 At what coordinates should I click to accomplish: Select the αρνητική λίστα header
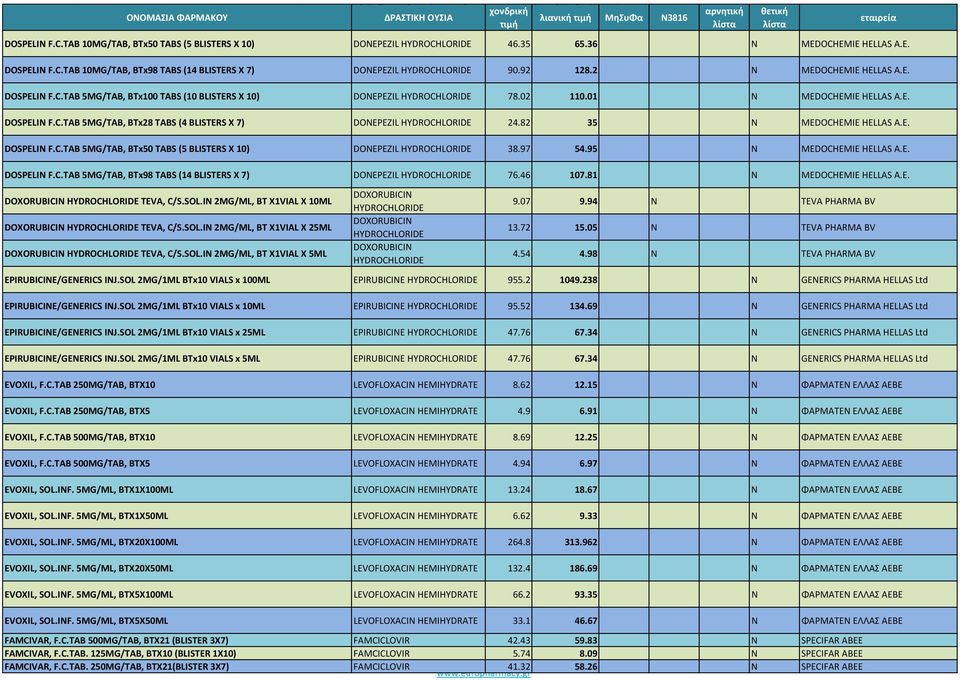(x=724, y=18)
